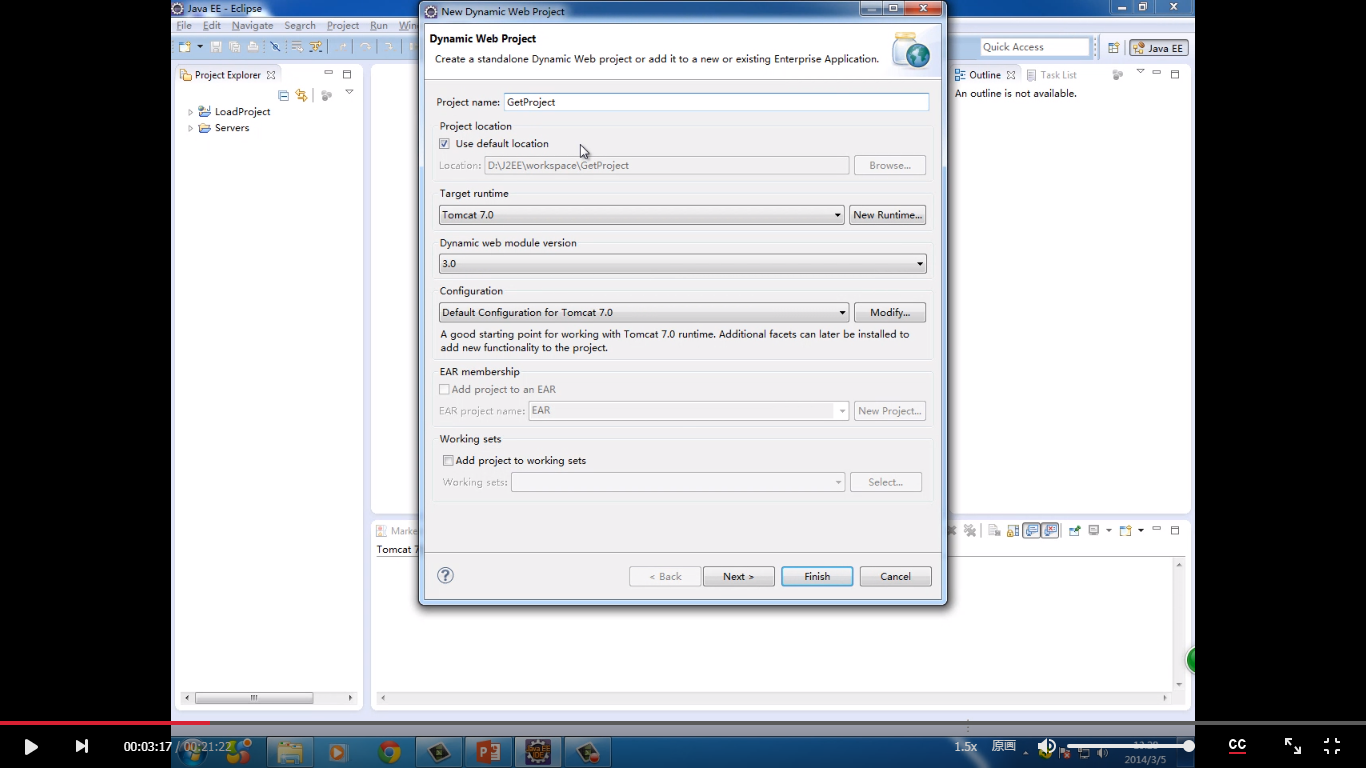This screenshot has height=768, width=1366.
Task: Click Collapse All icon in Project Explorer
Action: click(284, 95)
